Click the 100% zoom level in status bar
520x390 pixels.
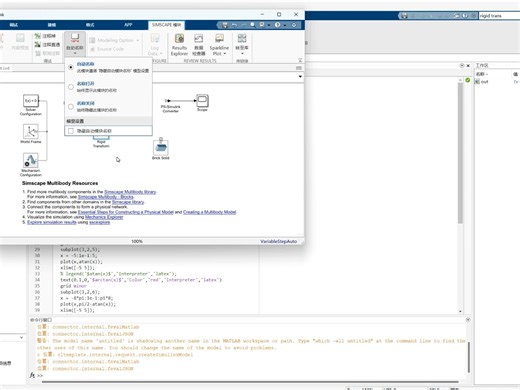pos(137,241)
